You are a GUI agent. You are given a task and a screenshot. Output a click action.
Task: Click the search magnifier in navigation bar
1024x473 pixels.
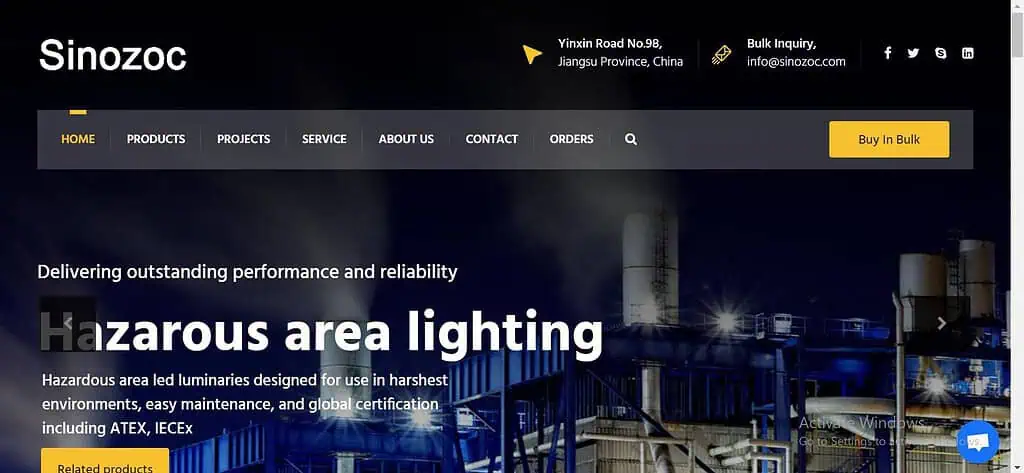point(631,139)
